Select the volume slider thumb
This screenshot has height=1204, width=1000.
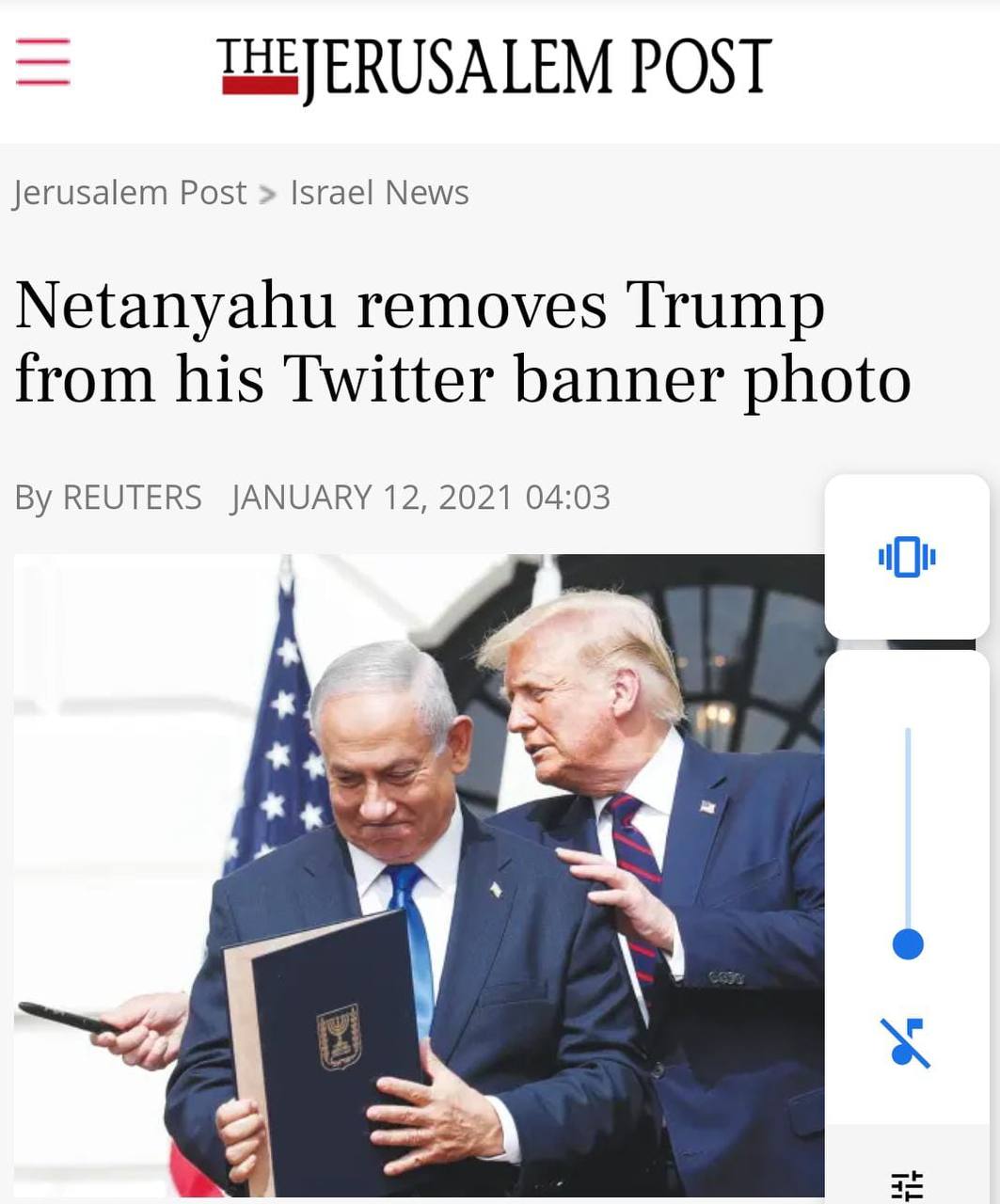click(908, 943)
